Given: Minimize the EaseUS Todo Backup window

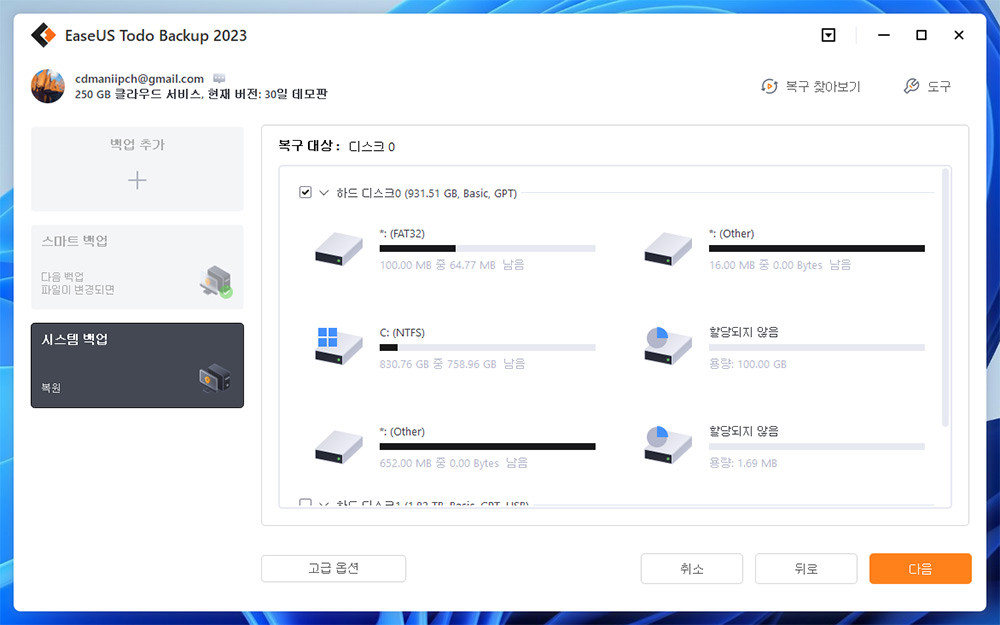Looking at the screenshot, I should 883,35.
